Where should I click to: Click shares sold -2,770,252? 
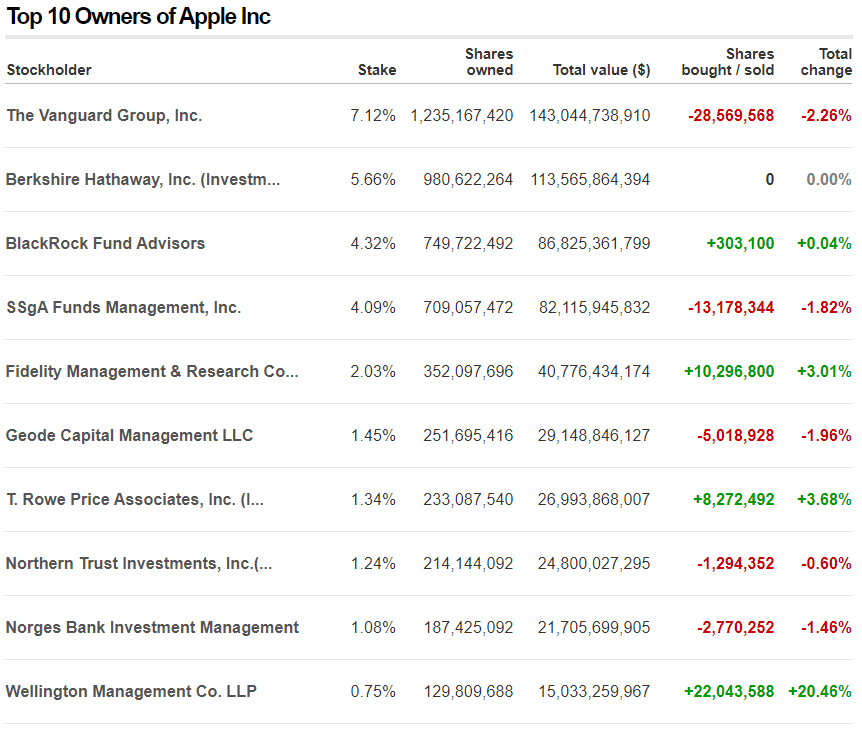[x=736, y=627]
